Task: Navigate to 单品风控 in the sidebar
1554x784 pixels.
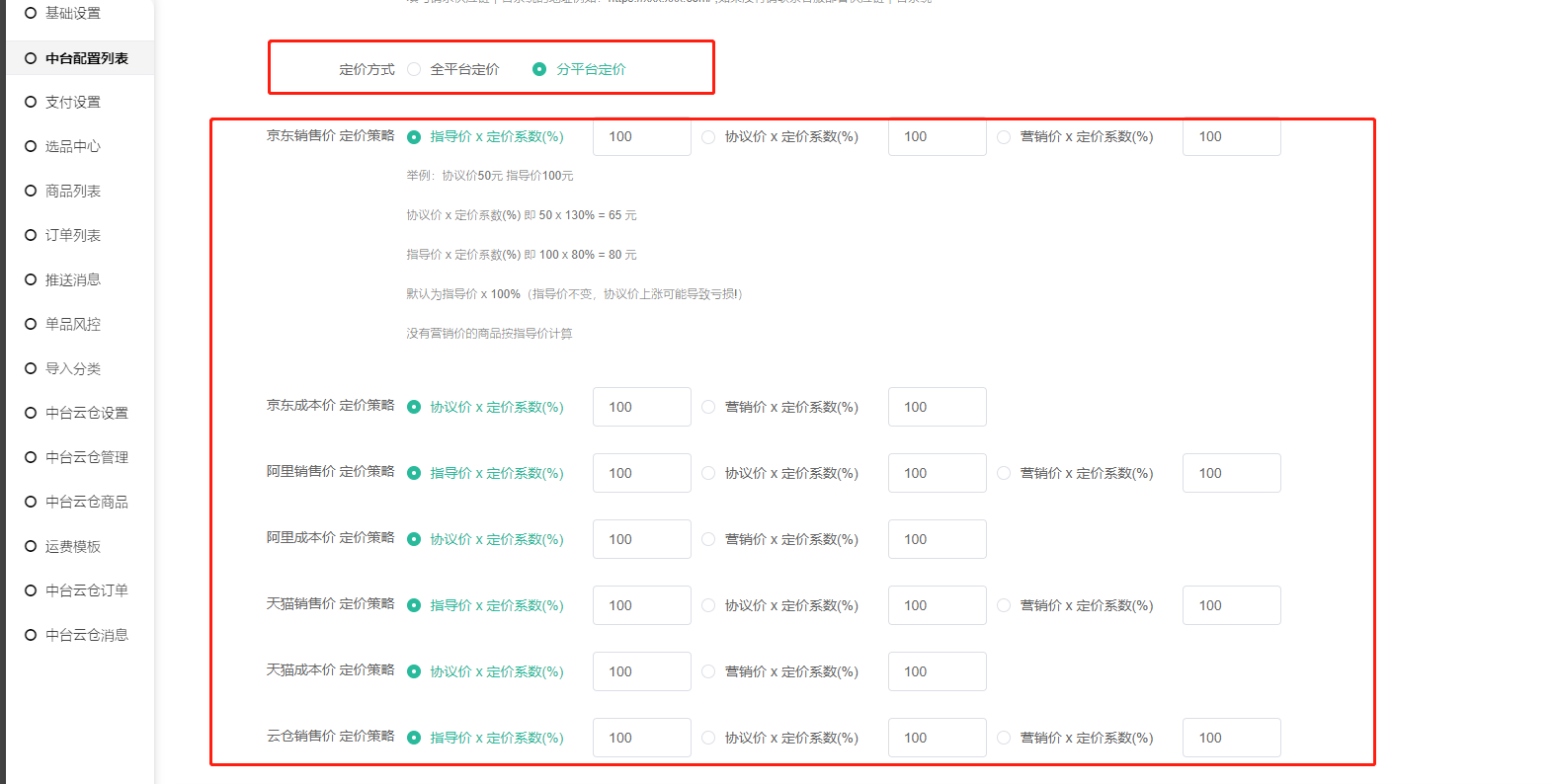Action: click(x=72, y=324)
